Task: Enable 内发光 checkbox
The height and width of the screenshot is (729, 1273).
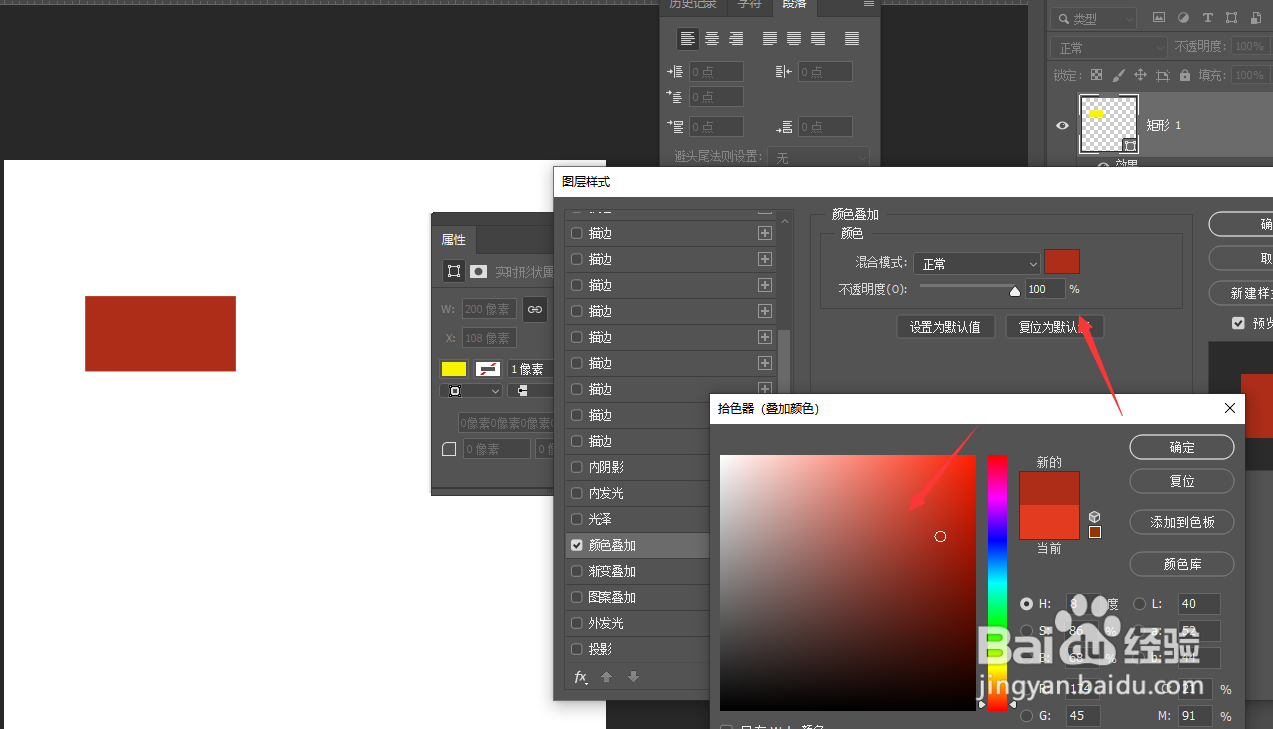Action: point(576,493)
